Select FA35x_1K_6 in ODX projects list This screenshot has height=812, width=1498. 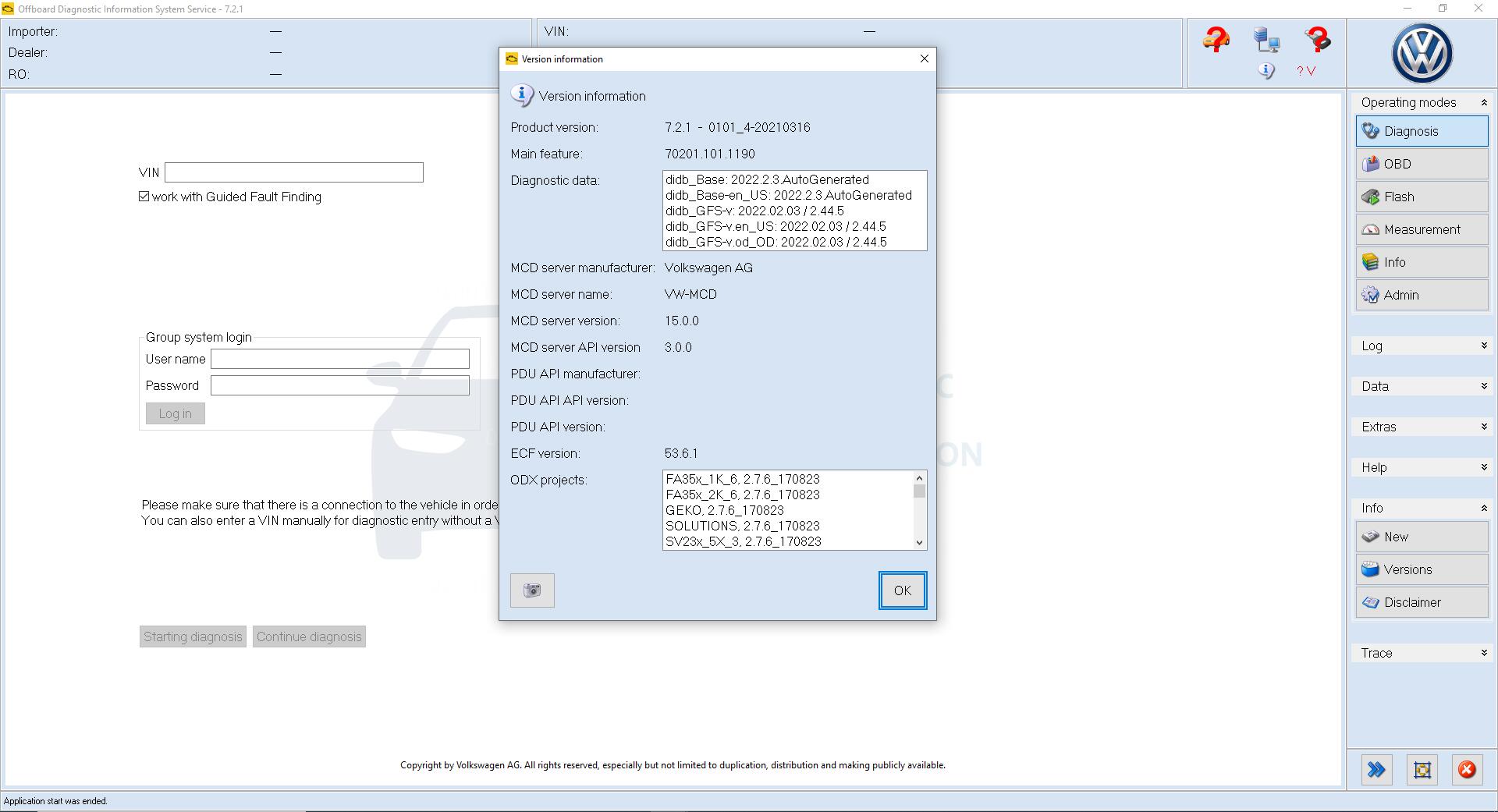click(743, 479)
